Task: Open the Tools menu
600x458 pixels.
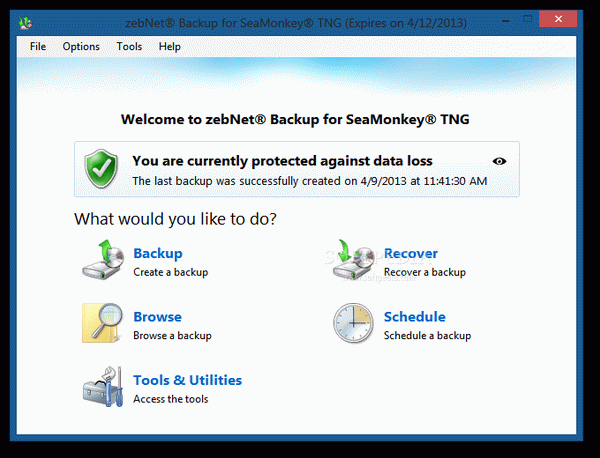Action: pos(129,47)
